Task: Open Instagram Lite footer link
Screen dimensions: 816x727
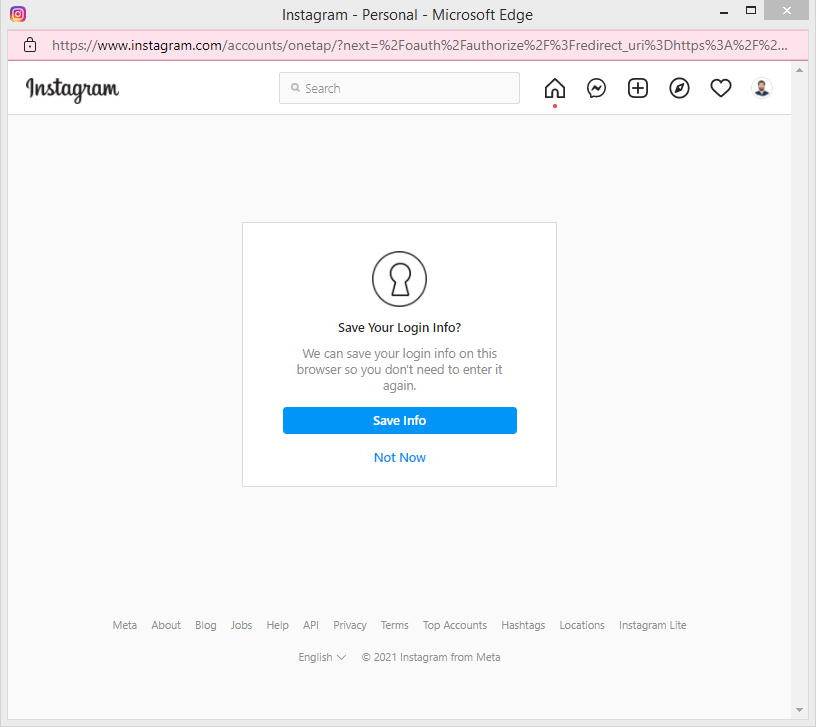Action: point(653,625)
